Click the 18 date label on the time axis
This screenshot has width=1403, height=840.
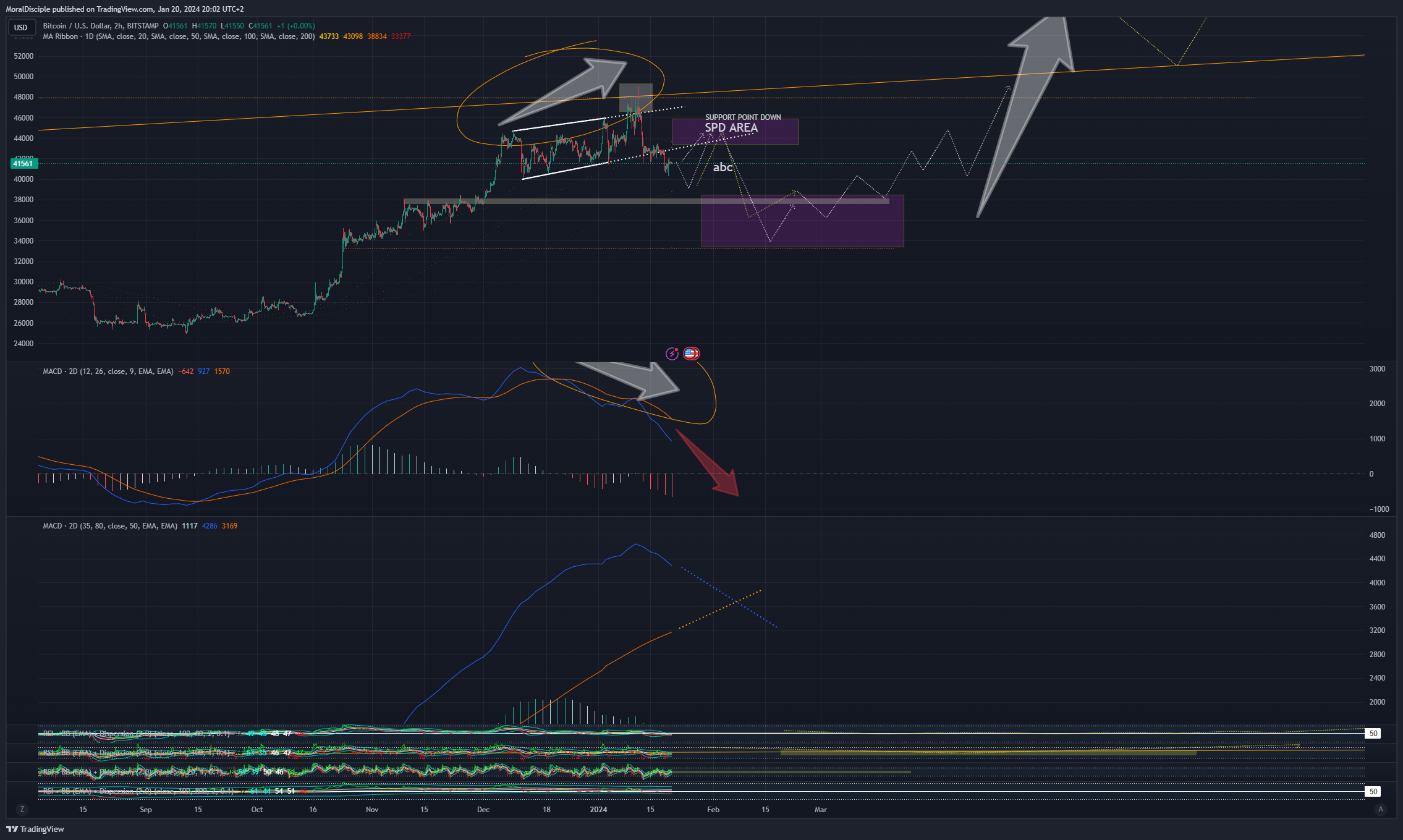(546, 810)
